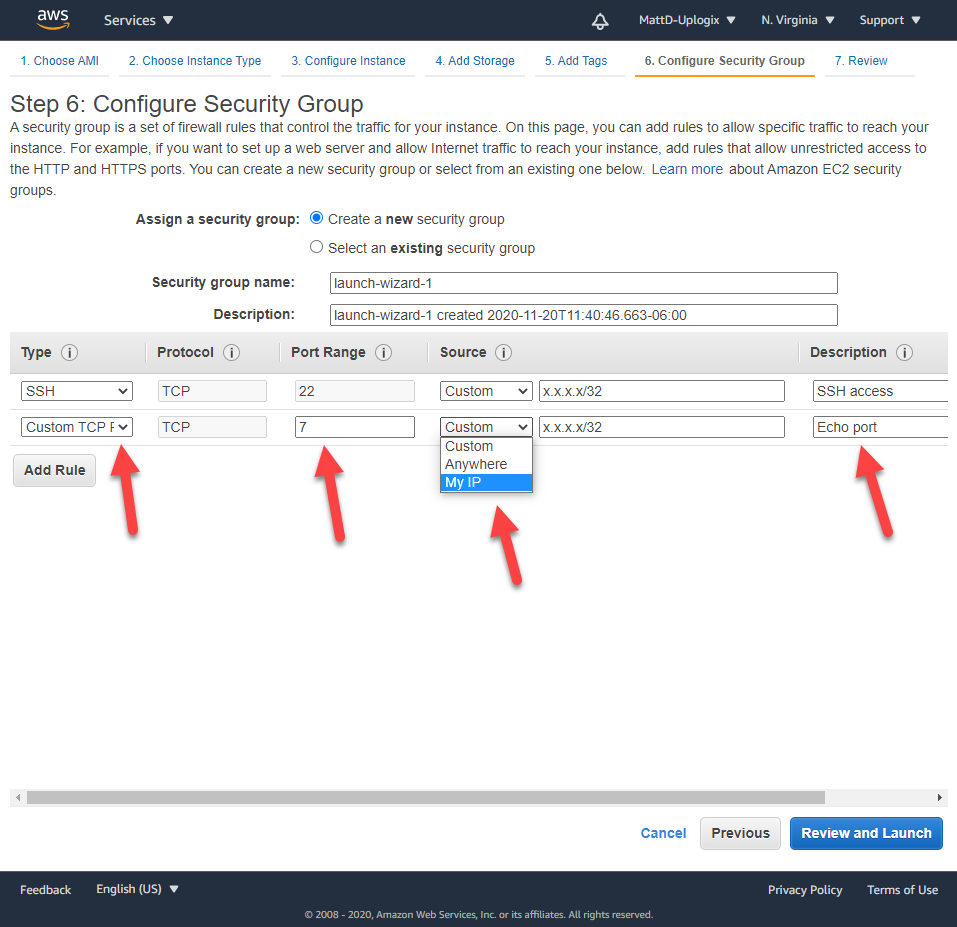Click Review and Launch button
The height and width of the screenshot is (927, 957).
pos(866,833)
